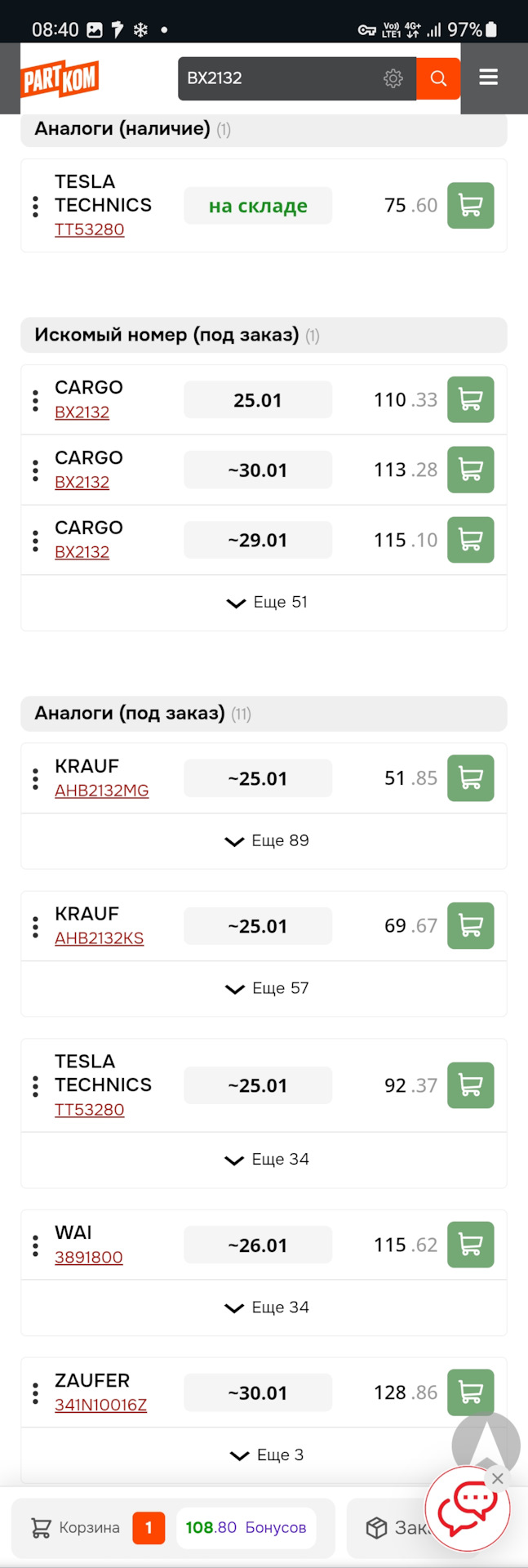Open search settings gear icon
This screenshot has height=1568, width=528.
pos(393,78)
